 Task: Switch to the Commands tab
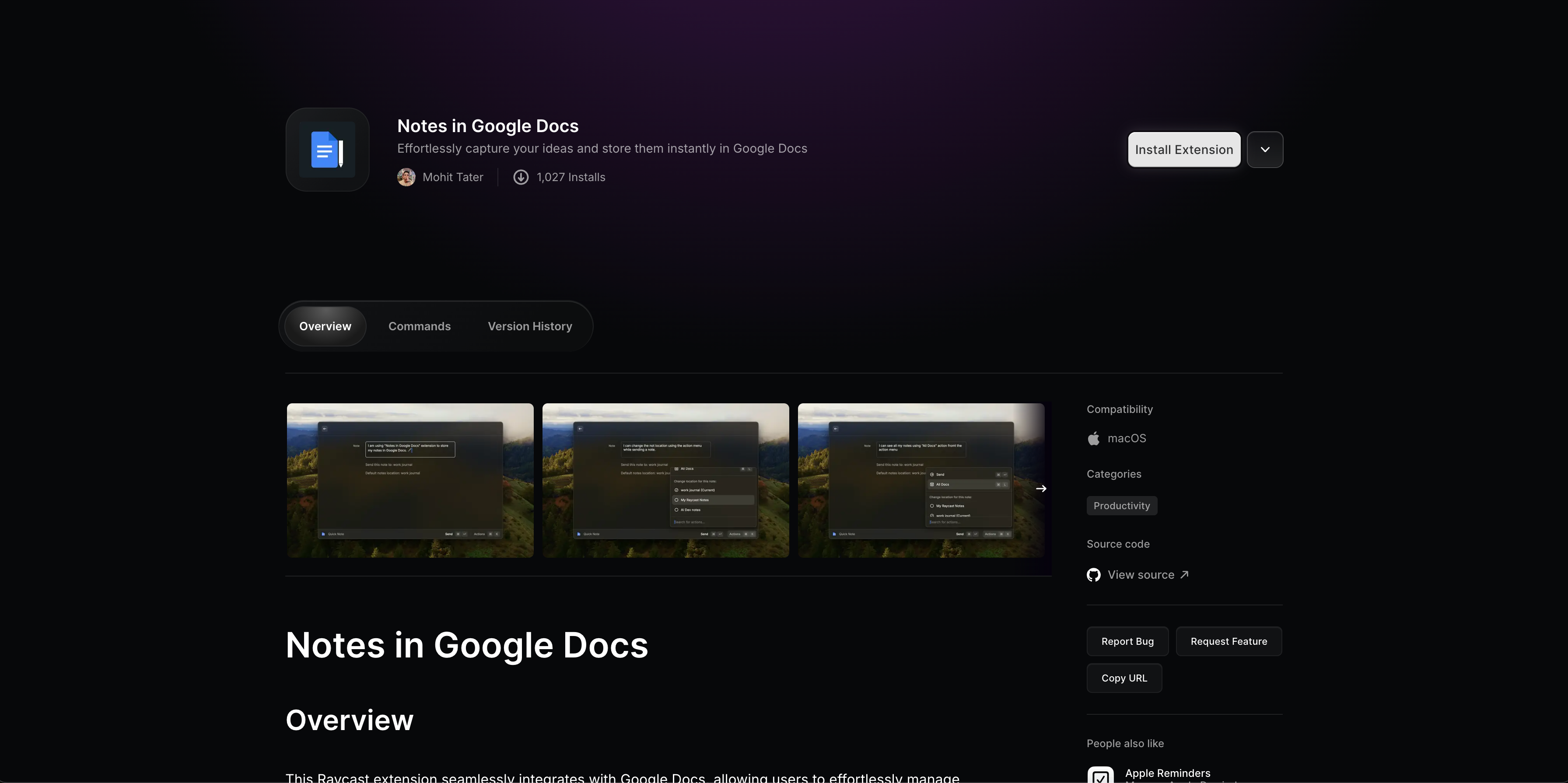(419, 326)
